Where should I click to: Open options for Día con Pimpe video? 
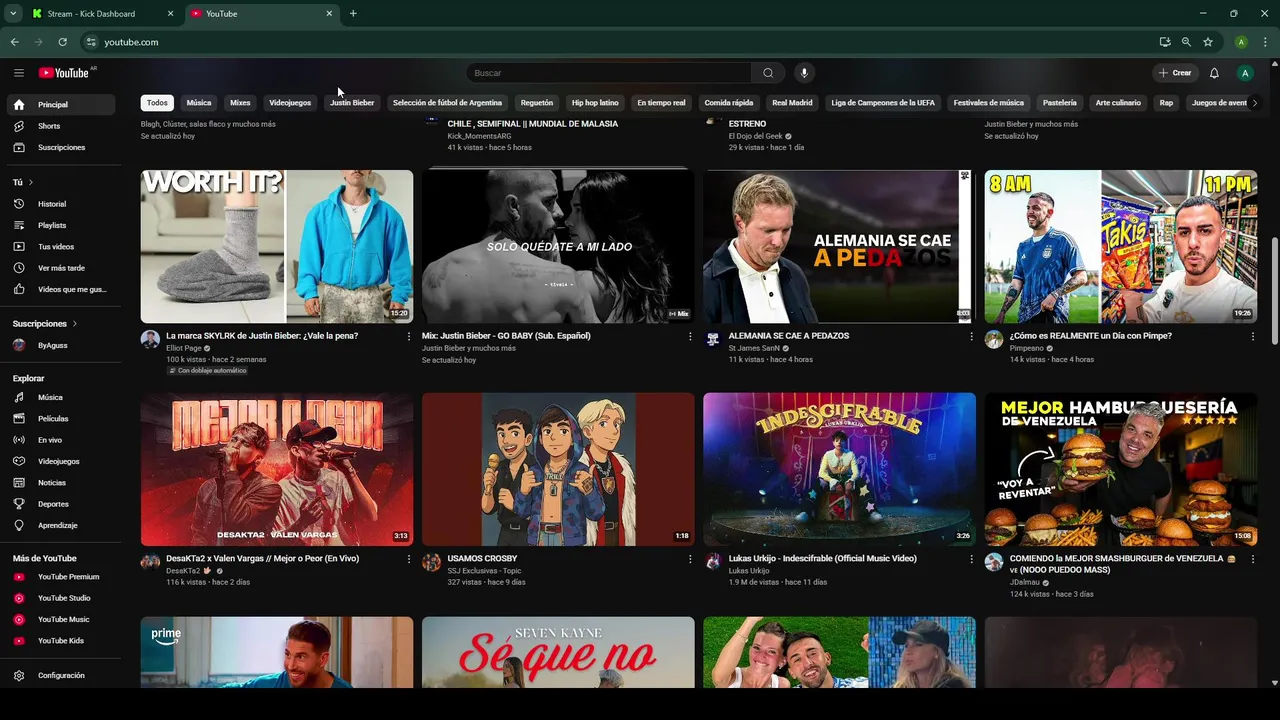(1252, 336)
